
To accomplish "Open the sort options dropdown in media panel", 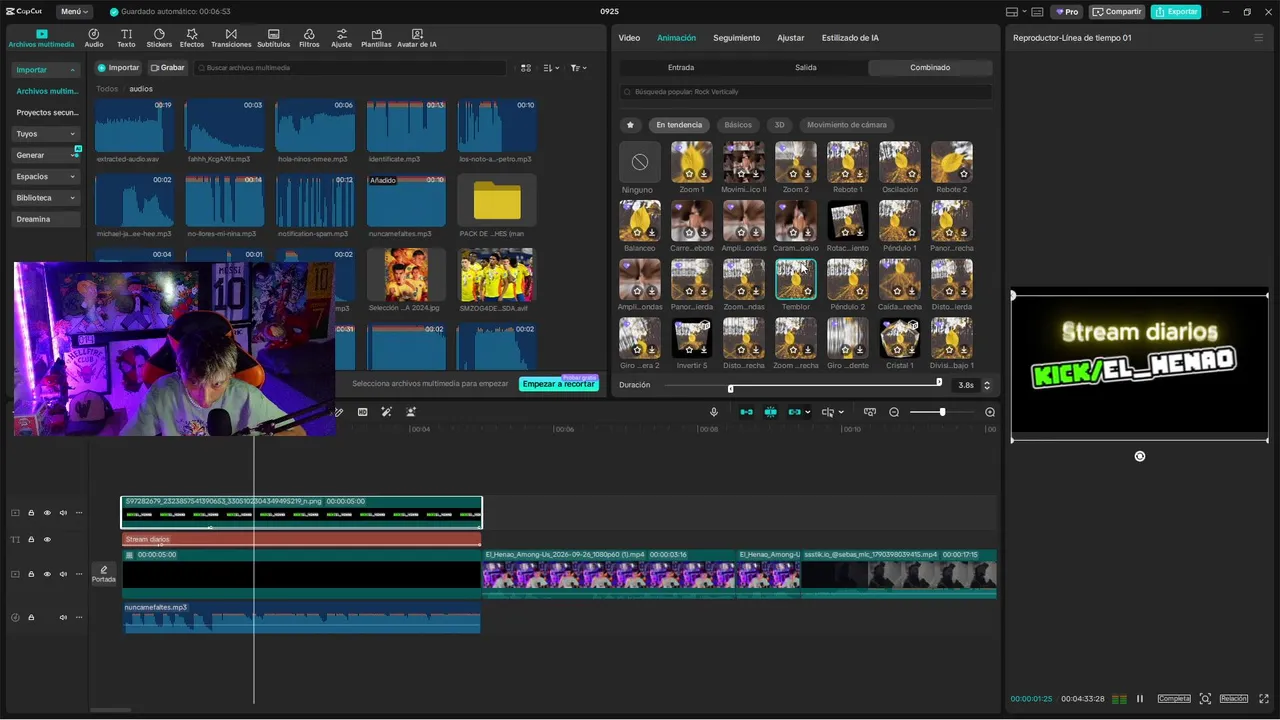I will (x=551, y=68).
